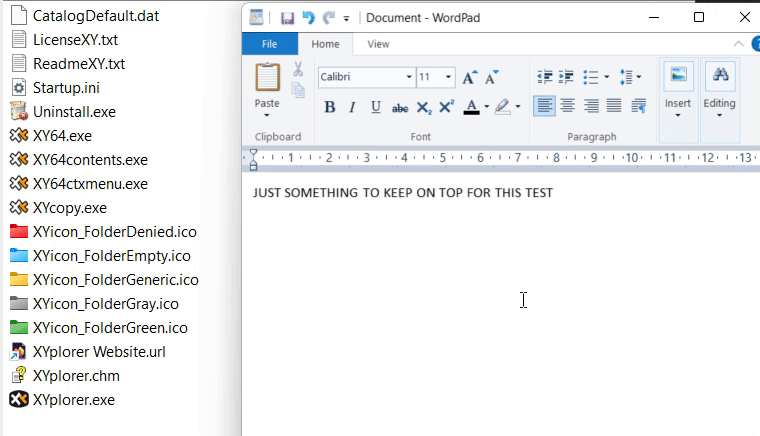Grow the font size
The image size is (760, 436).
pos(469,77)
